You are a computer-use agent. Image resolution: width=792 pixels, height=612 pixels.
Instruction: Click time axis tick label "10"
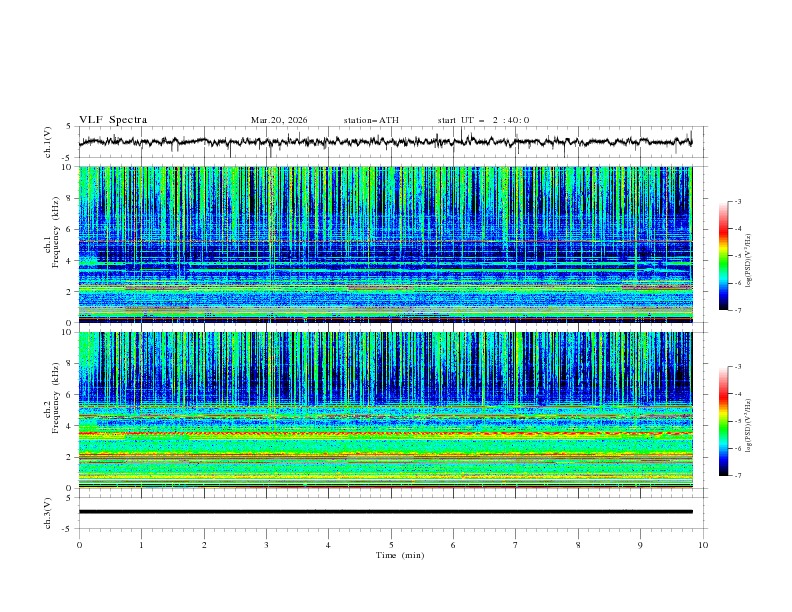click(703, 545)
